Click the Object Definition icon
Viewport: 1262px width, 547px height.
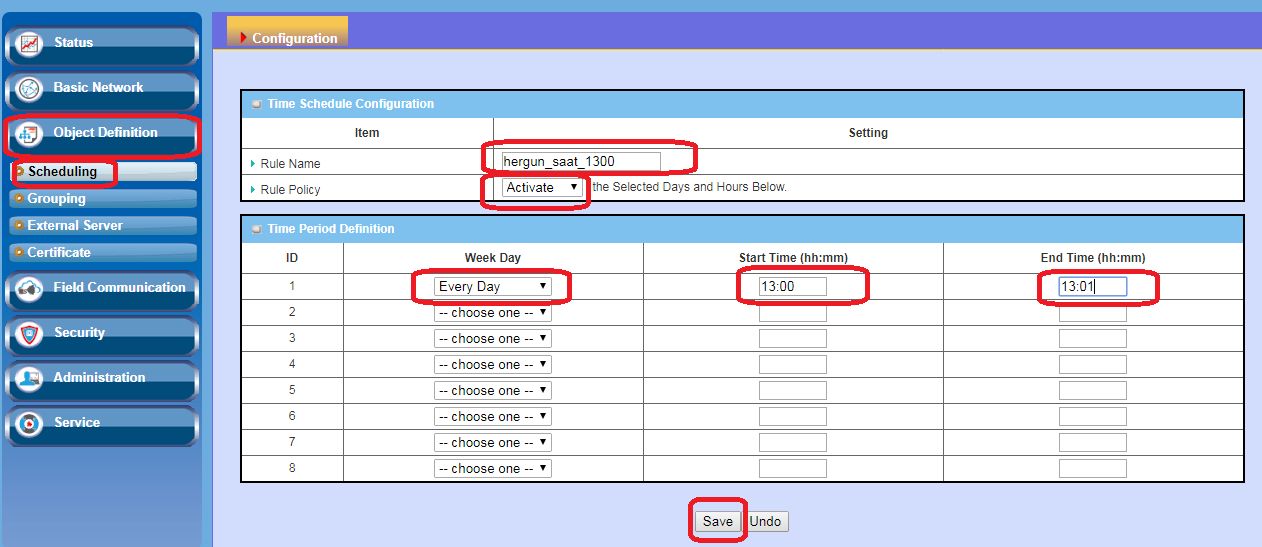point(29,134)
